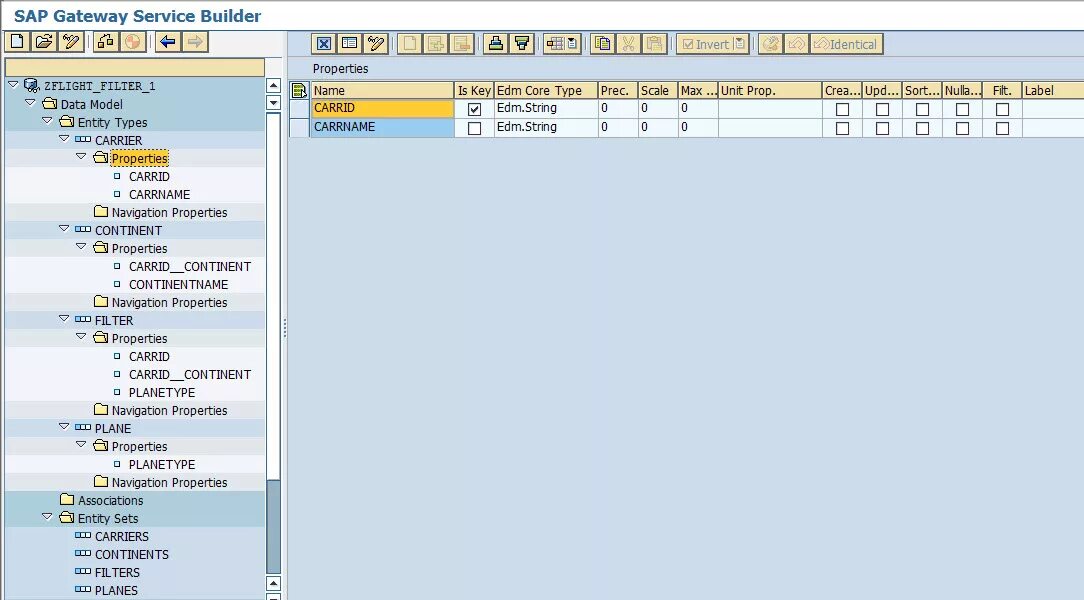Click the sort descending icon

click(522, 44)
